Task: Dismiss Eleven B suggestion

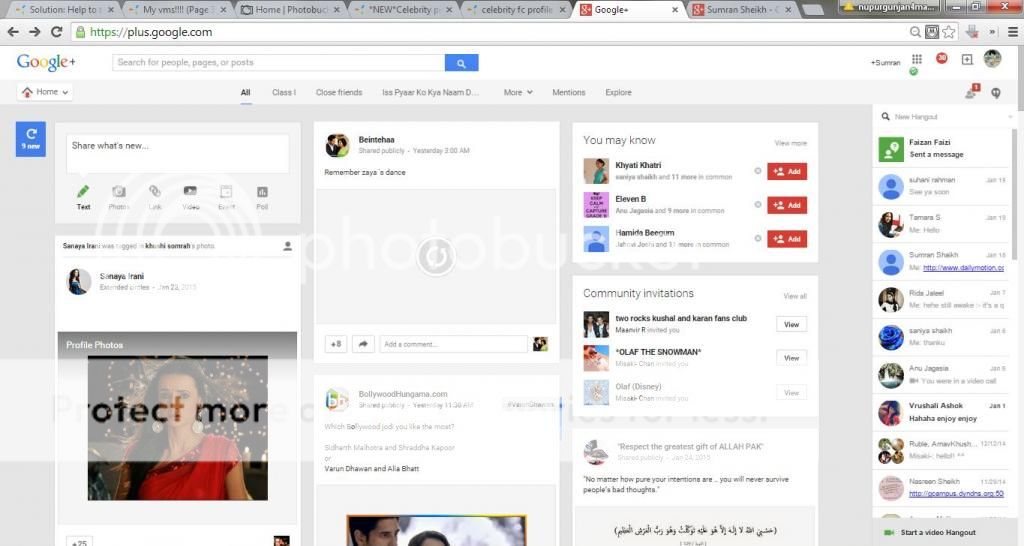Action: 757,205
